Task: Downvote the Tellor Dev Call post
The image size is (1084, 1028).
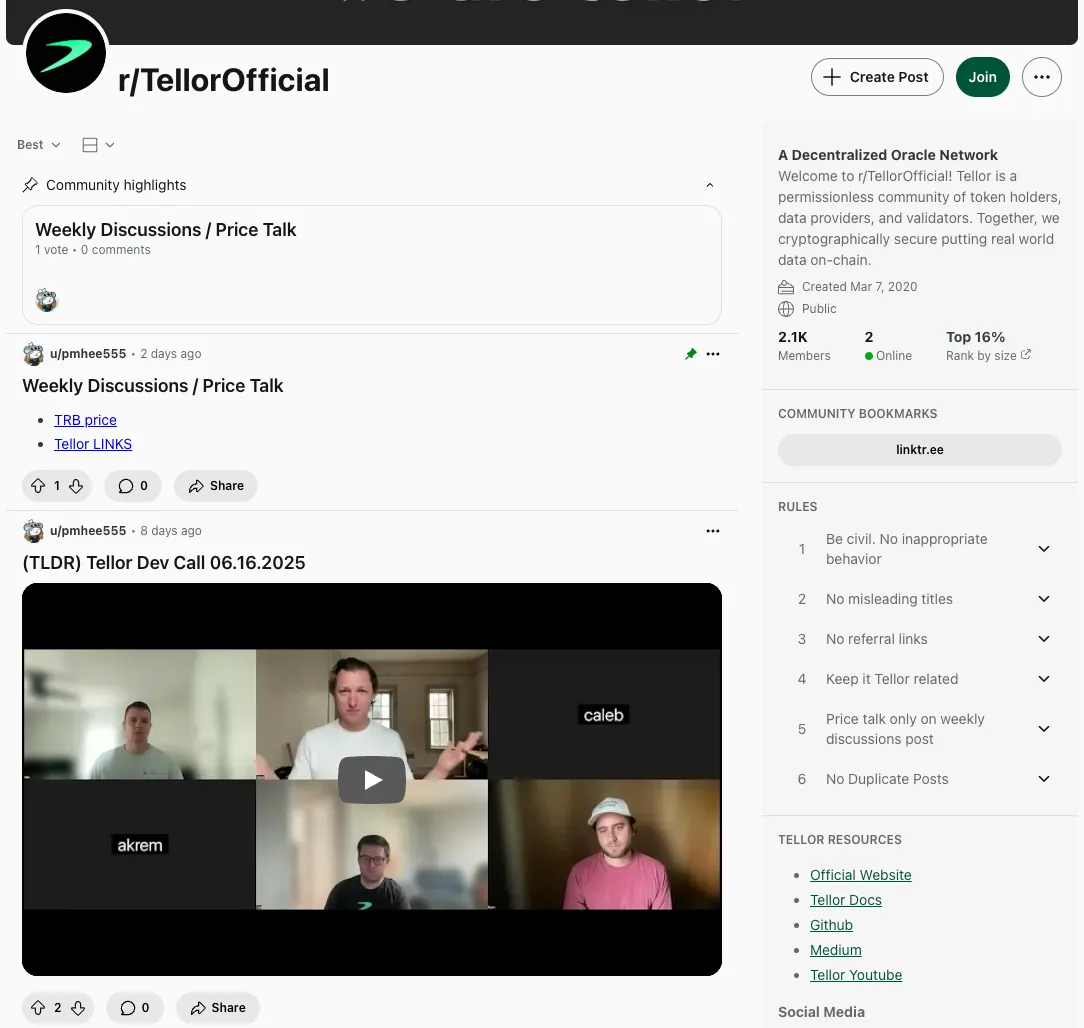Action: point(78,1008)
